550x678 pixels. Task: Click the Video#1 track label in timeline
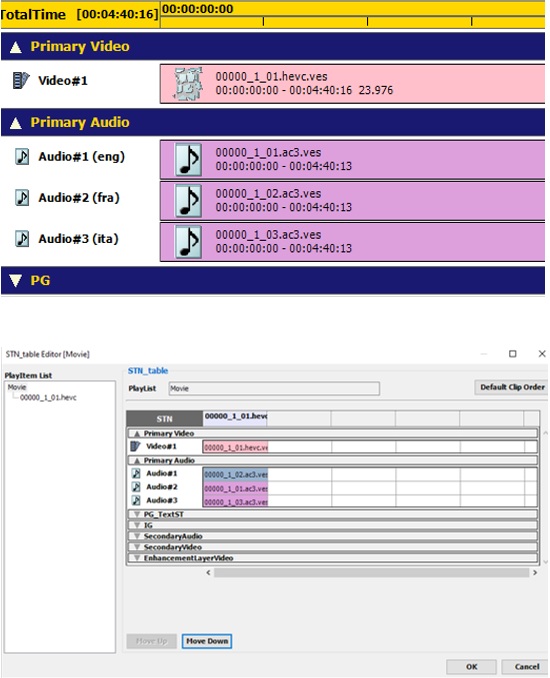point(63,80)
